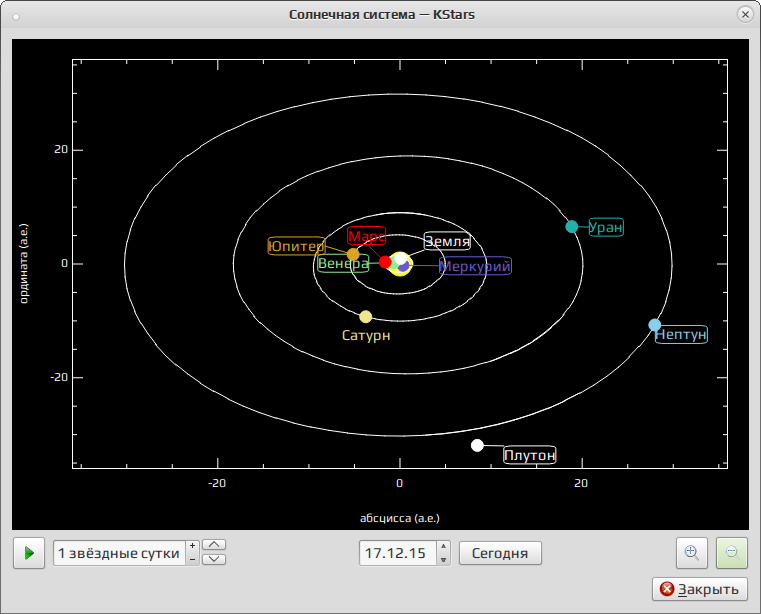Click the Jupiter planet dot
The height and width of the screenshot is (614, 761).
click(x=353, y=254)
